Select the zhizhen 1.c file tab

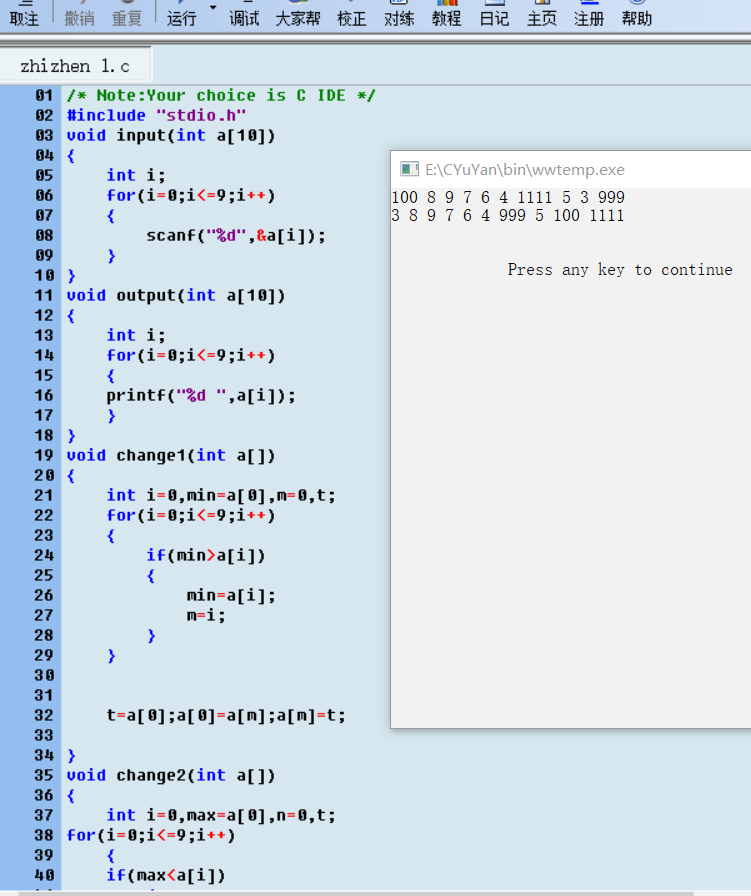tap(75, 66)
